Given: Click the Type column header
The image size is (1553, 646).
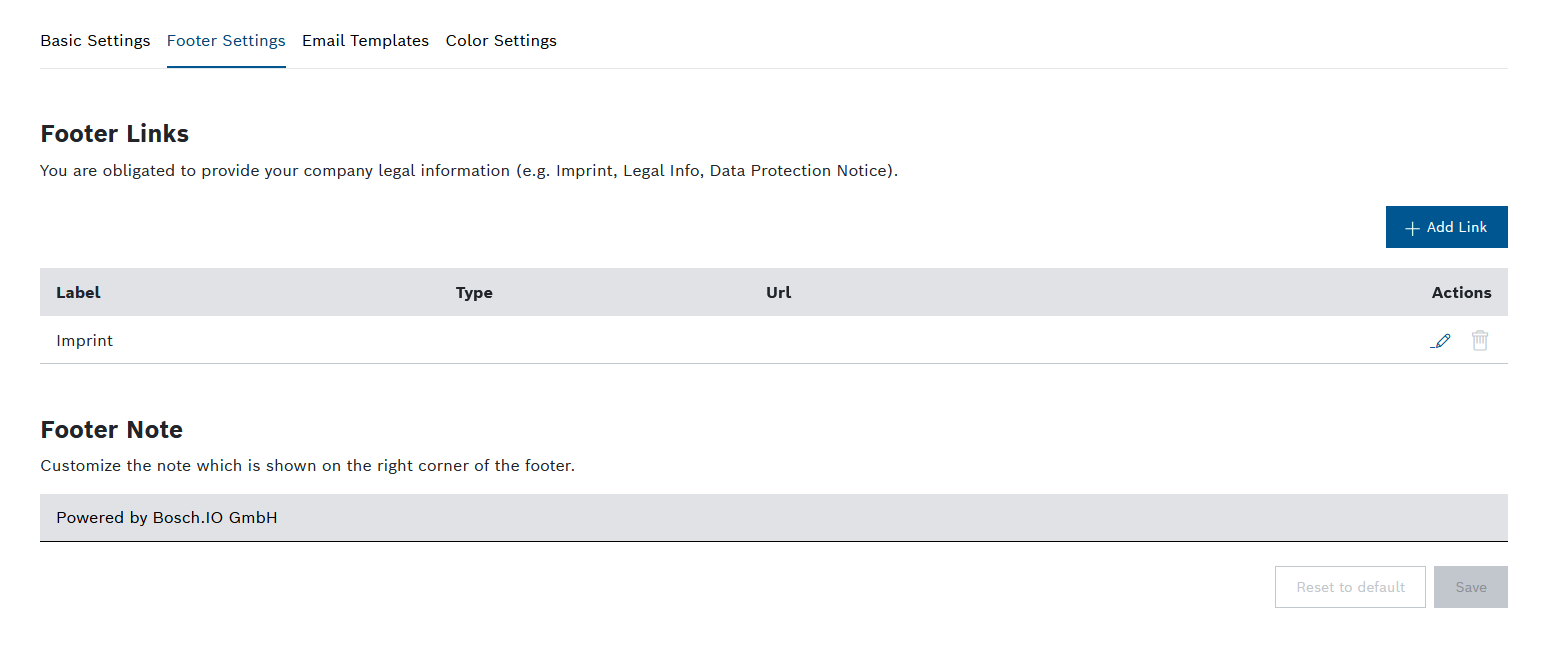Looking at the screenshot, I should 474,293.
